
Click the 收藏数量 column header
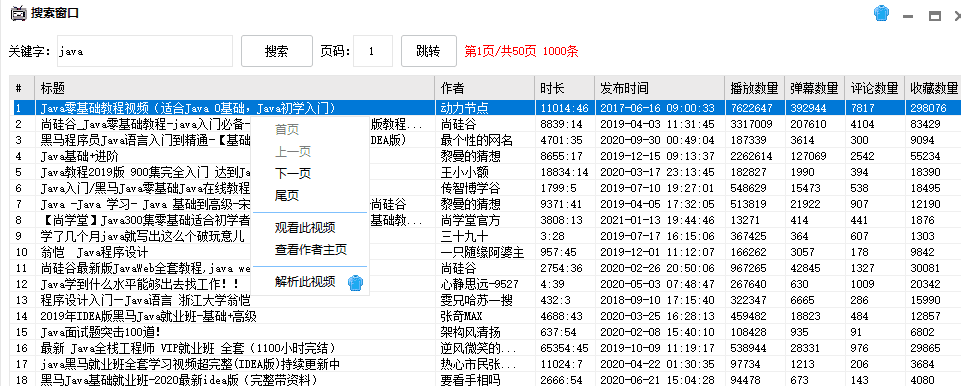[x=932, y=88]
